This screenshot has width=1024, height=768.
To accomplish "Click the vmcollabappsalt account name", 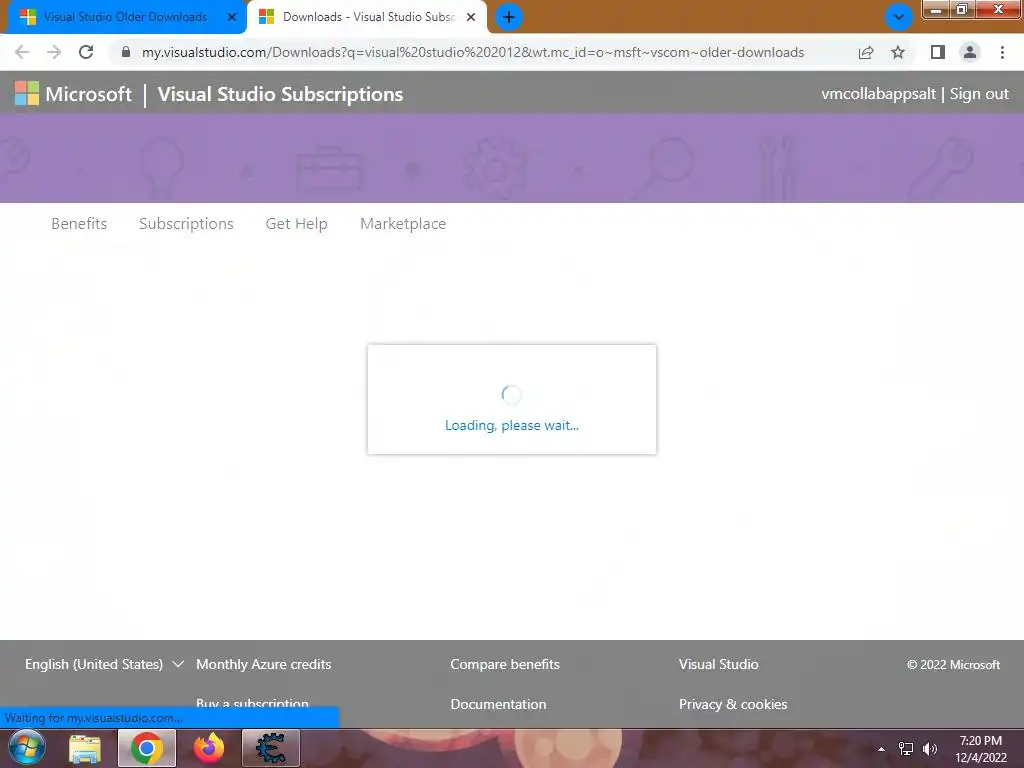I will click(x=878, y=93).
